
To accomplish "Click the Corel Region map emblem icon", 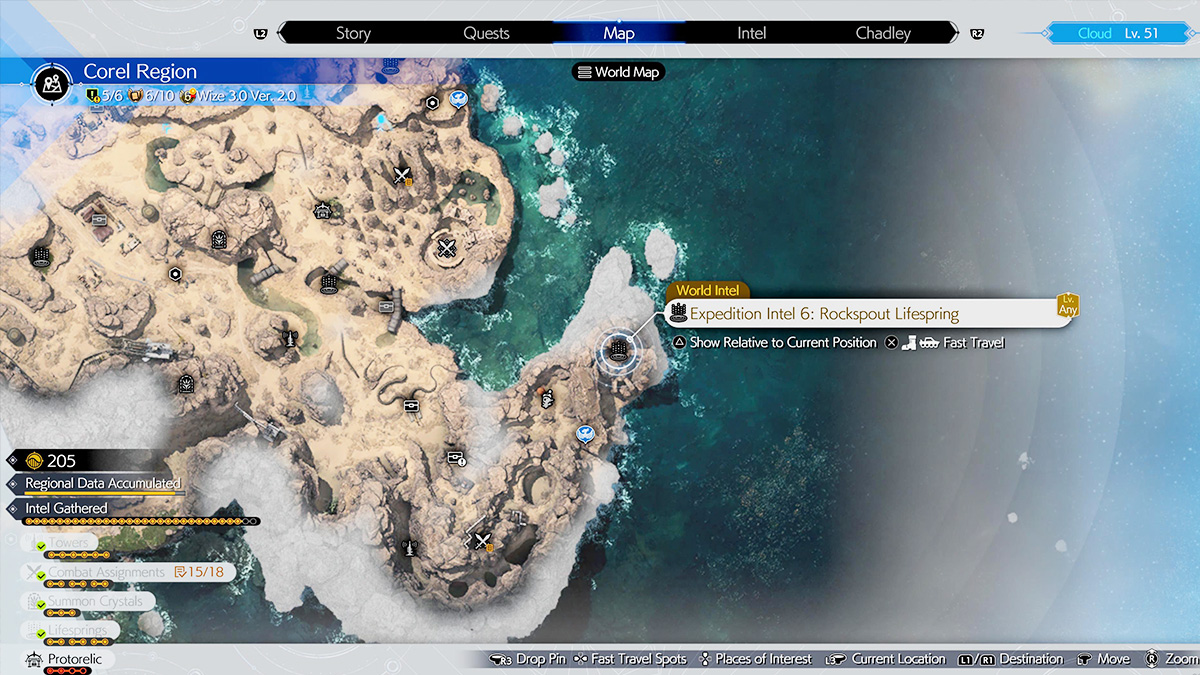I will point(50,83).
